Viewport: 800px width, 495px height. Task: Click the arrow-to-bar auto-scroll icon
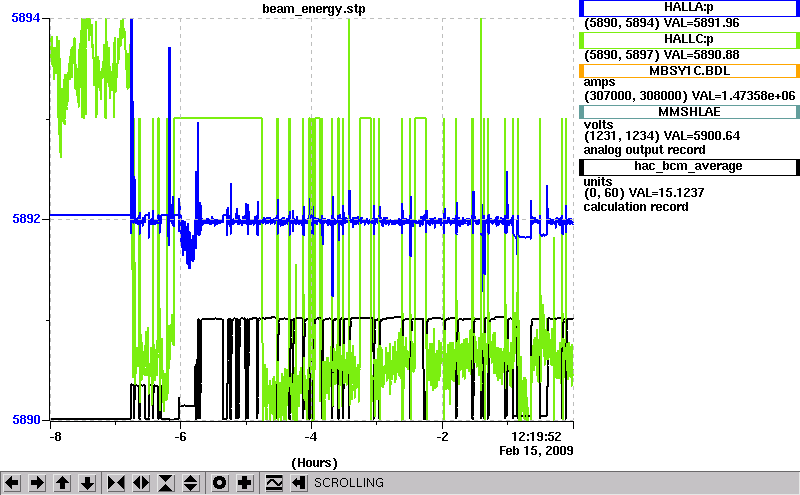pyautogui.click(x=299, y=483)
